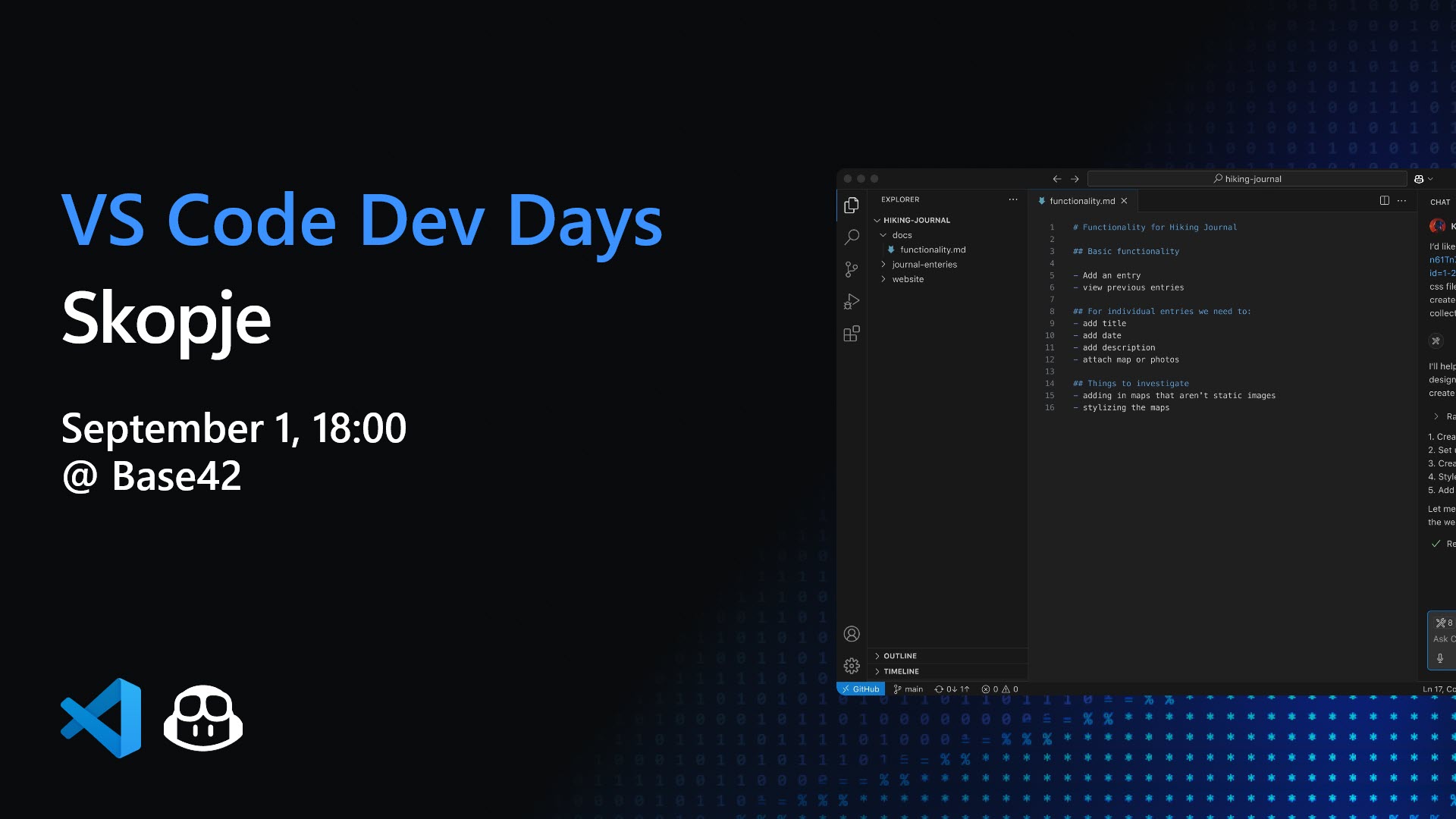Click the '- stylizing the maps' line

pos(1122,408)
